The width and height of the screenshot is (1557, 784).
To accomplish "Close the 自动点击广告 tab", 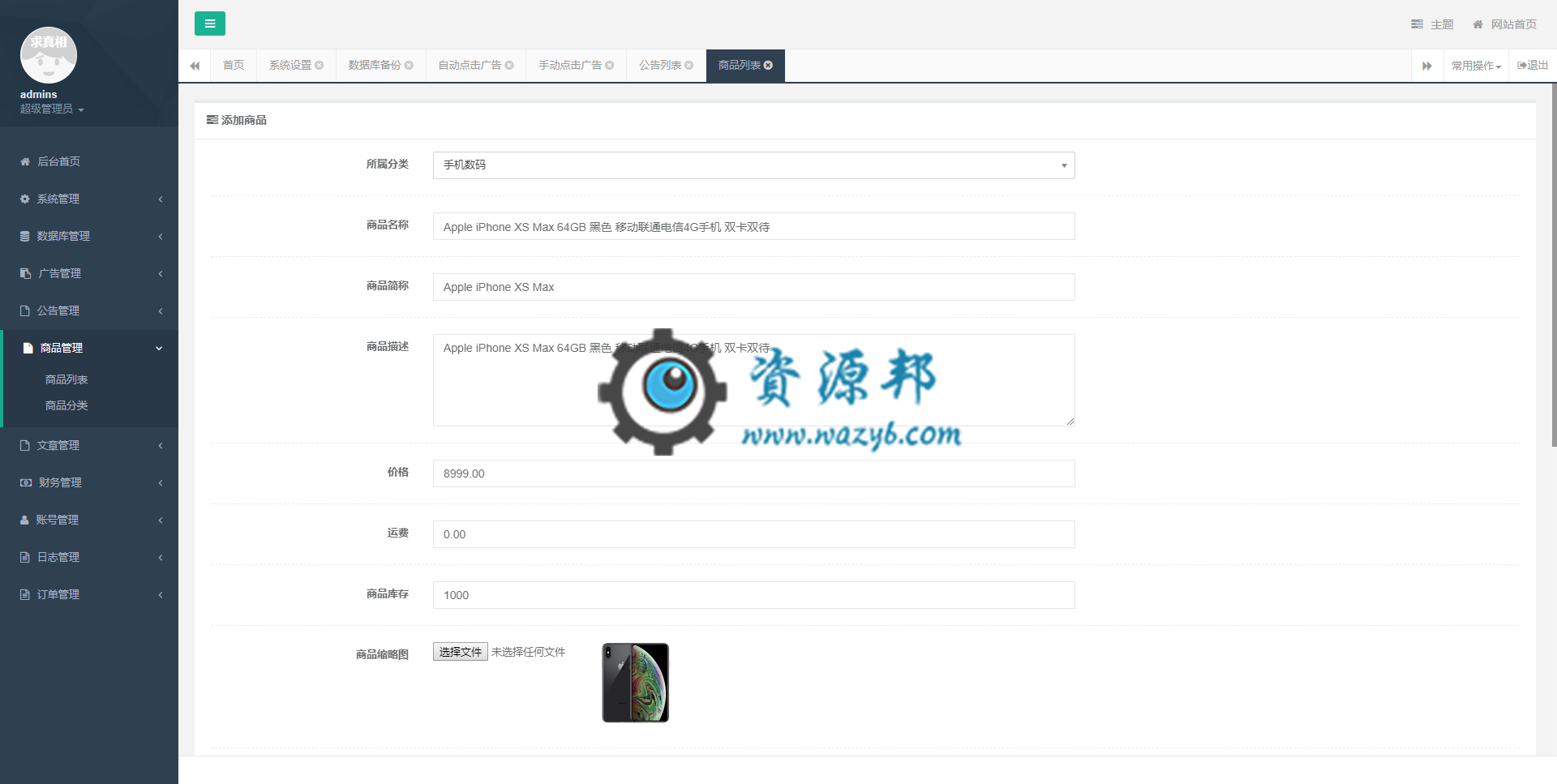I will pyautogui.click(x=509, y=66).
